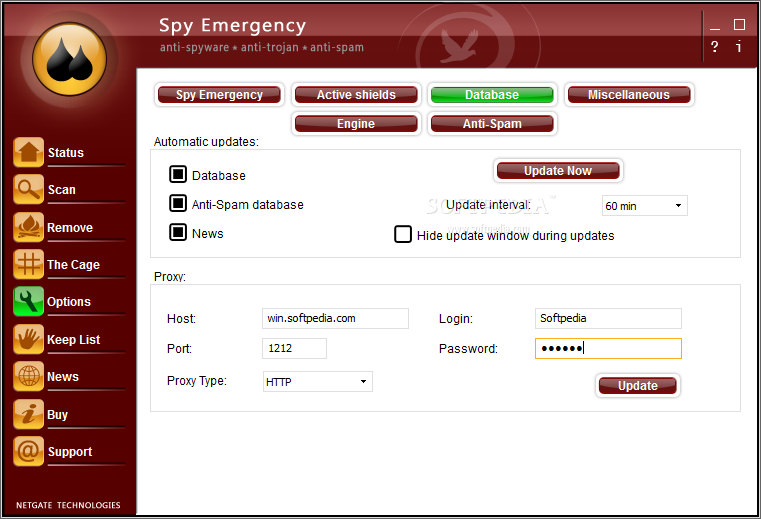The image size is (761, 519).
Task: Click the Keep List hand icon
Action: tap(29, 339)
